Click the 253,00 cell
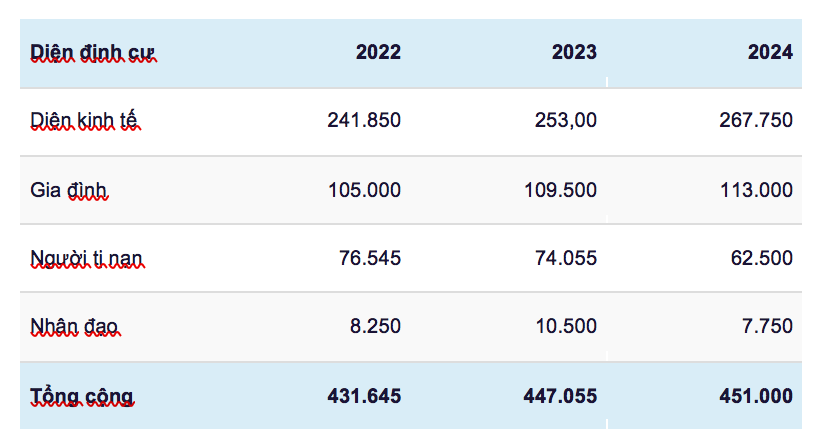The height and width of the screenshot is (446, 820). coord(565,120)
